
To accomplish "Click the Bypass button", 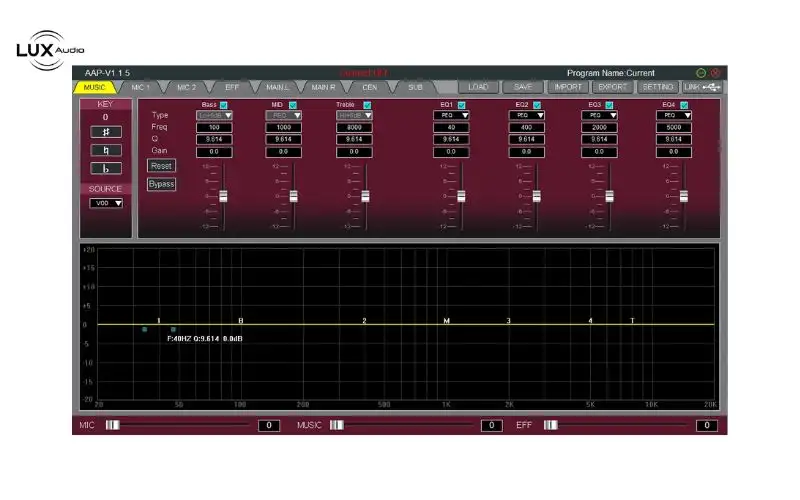I will [x=161, y=184].
